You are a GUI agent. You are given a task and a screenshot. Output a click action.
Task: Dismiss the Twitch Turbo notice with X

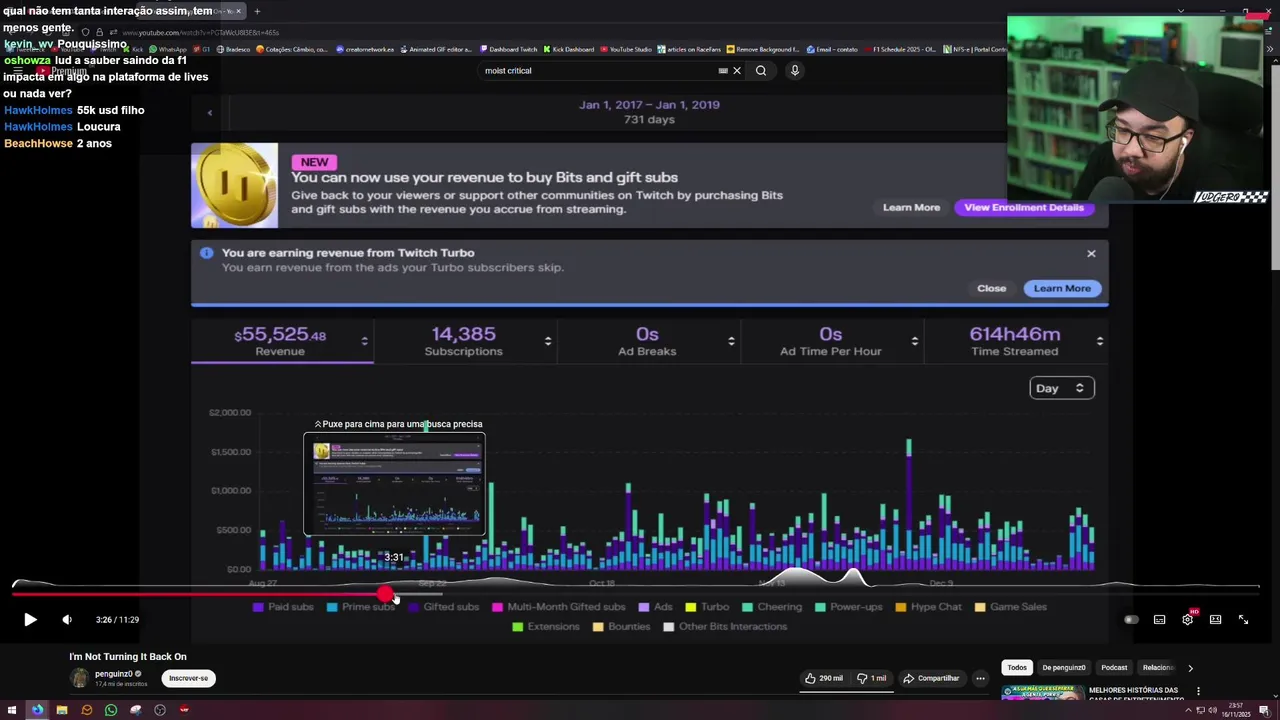(x=1091, y=253)
